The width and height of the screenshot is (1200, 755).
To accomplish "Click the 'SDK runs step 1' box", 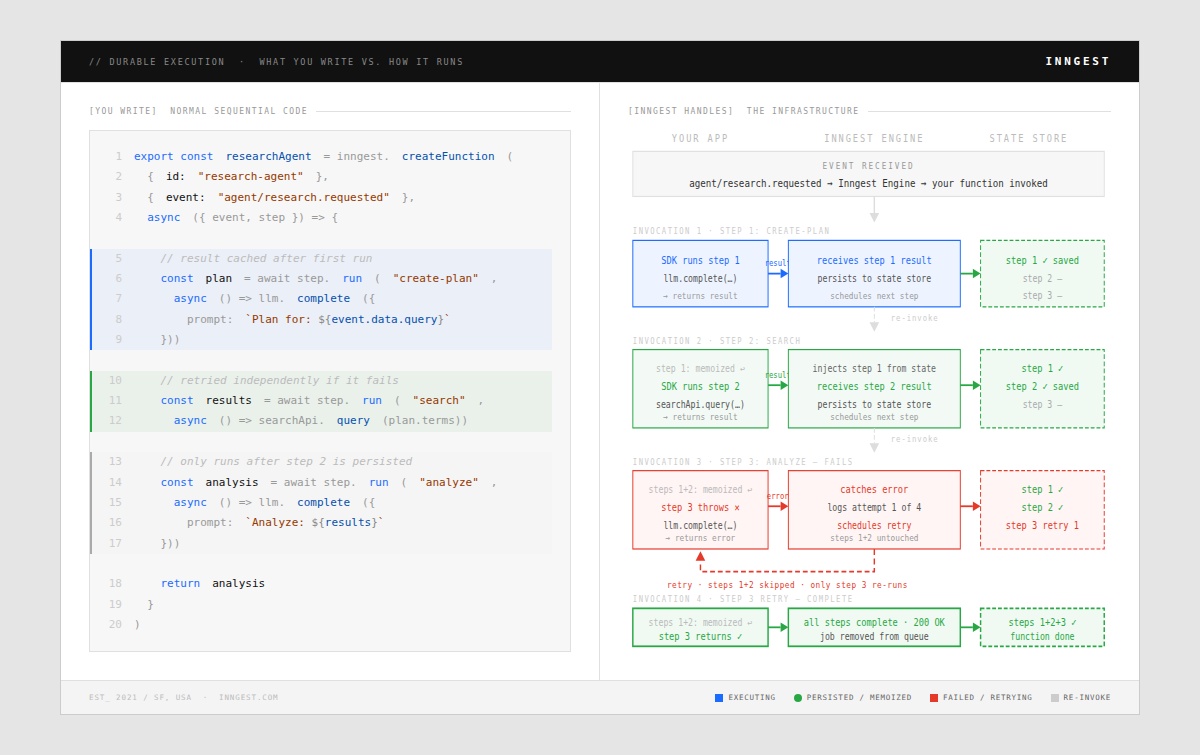I will click(700, 273).
